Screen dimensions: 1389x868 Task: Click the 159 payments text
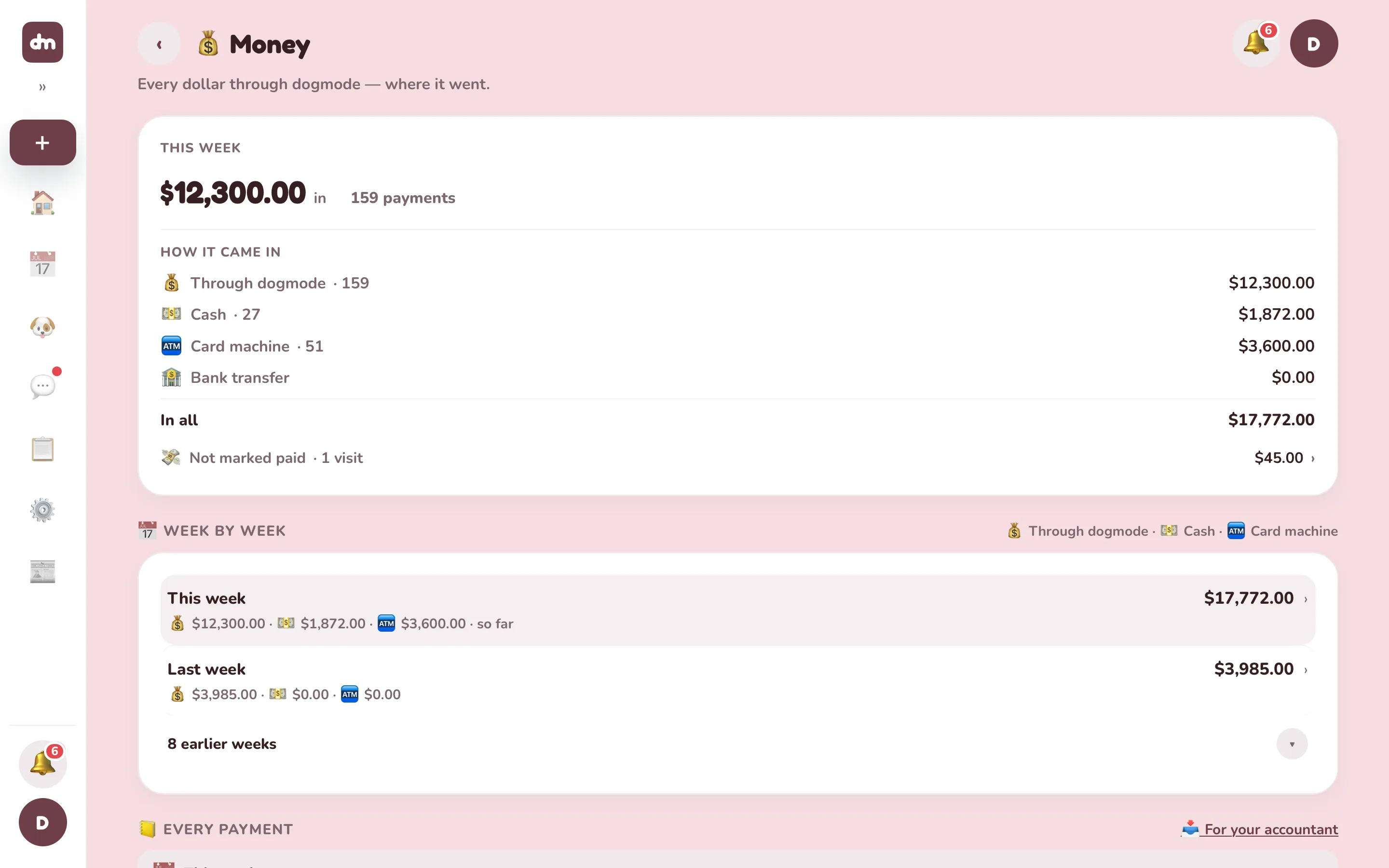pos(402,198)
